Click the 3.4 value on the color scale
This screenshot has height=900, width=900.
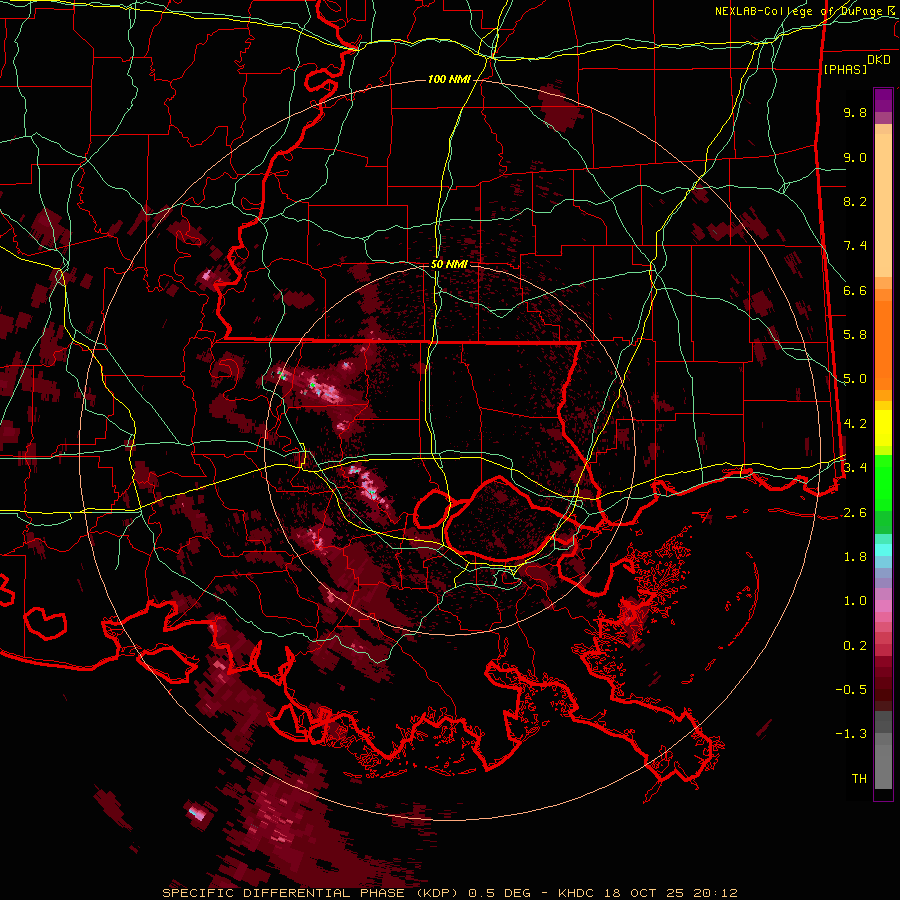click(855, 468)
